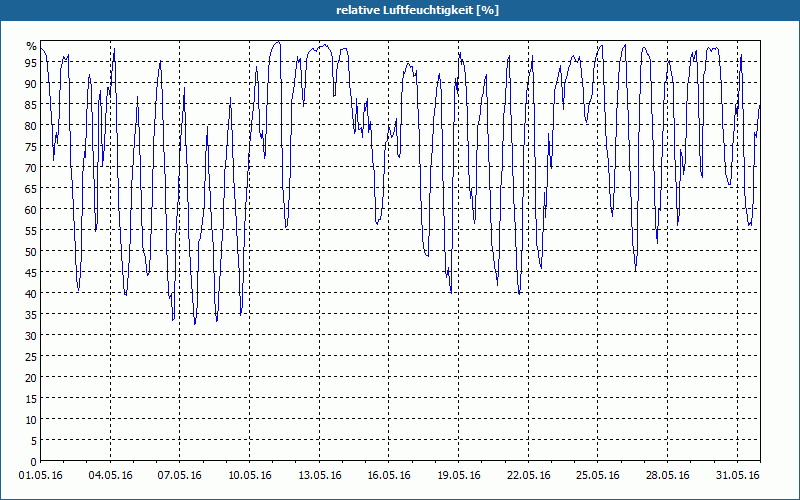Click the y-axis value 35
Viewport: 800px width, 500px height.
pyautogui.click(x=31, y=314)
